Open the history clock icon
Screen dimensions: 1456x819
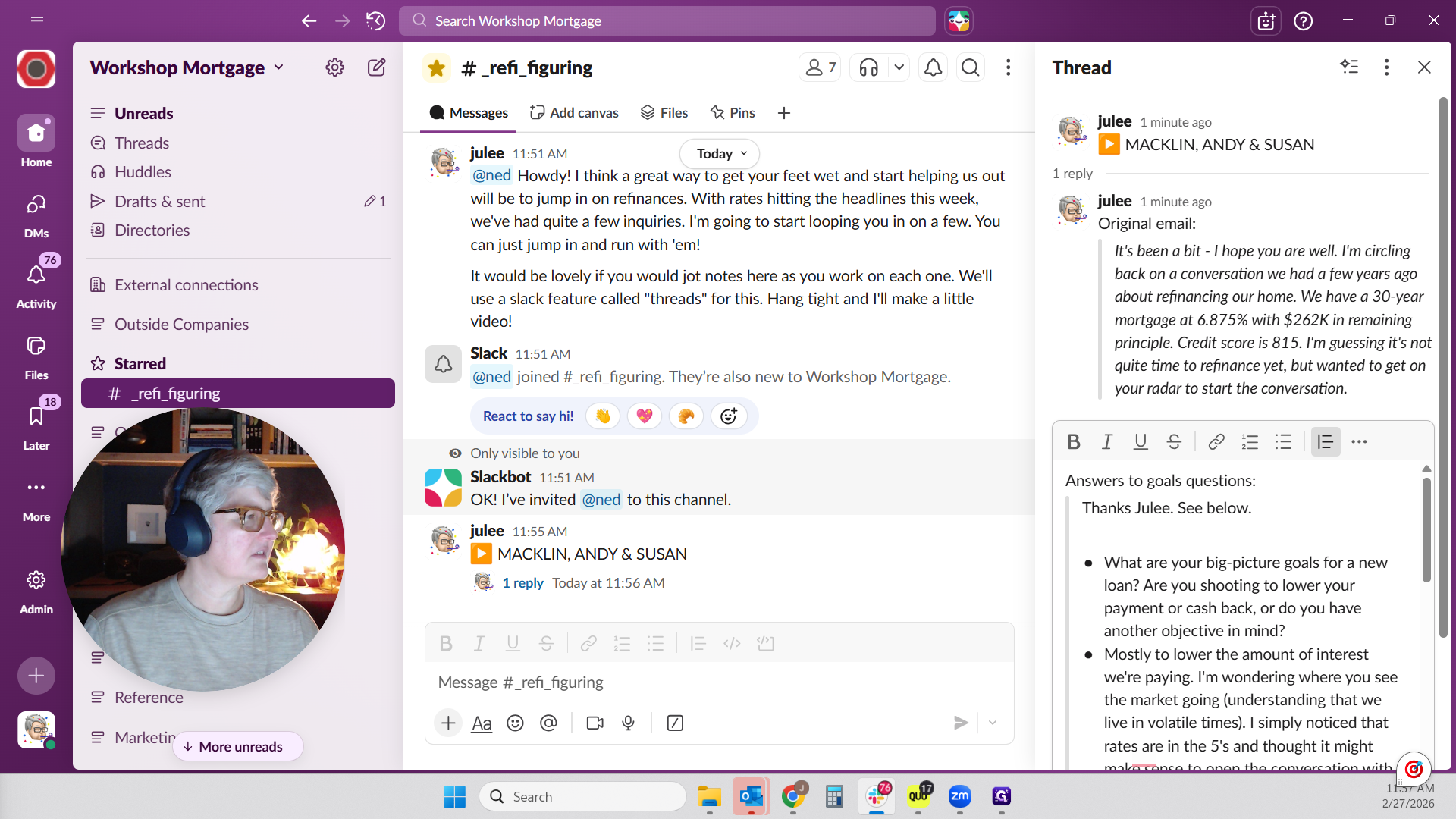tap(375, 21)
